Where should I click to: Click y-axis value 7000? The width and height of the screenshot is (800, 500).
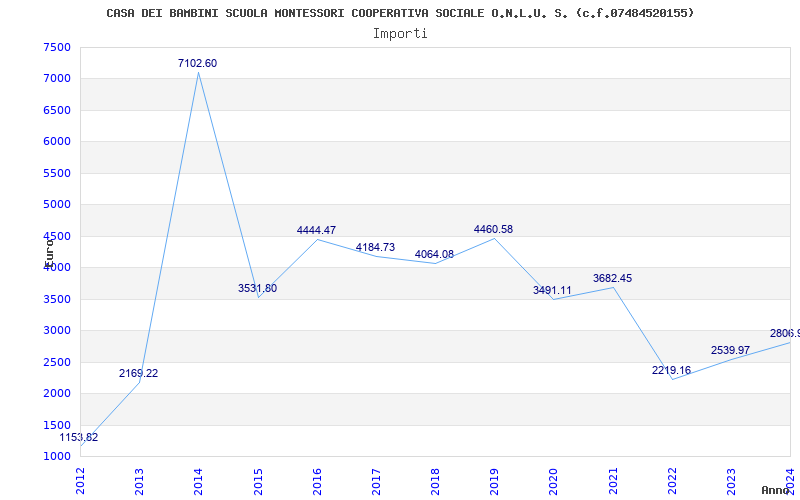coord(57,79)
